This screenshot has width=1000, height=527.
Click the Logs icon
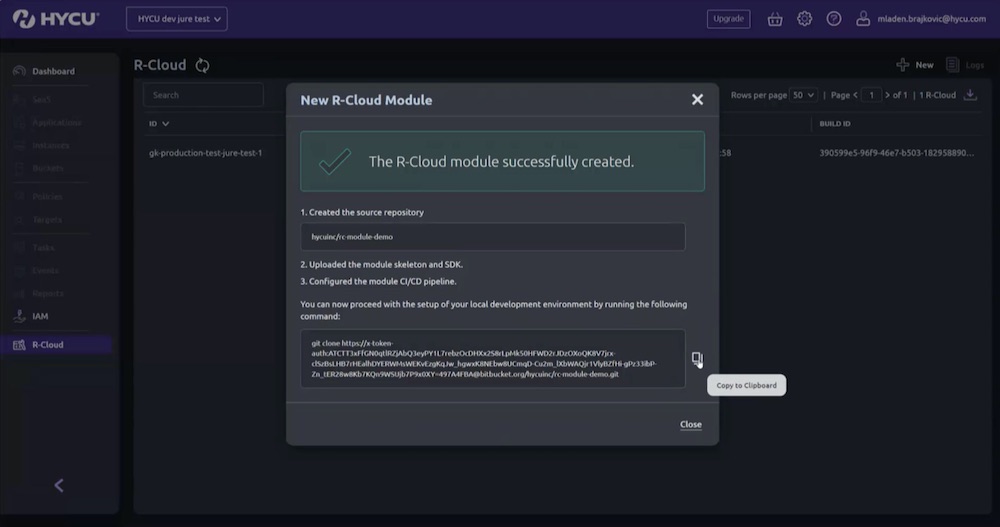coord(952,64)
